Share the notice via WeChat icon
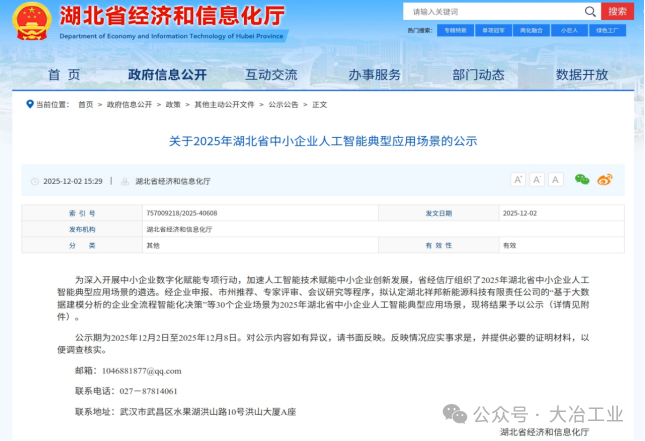Image resolution: width=645 pixels, height=441 pixels. 582,180
